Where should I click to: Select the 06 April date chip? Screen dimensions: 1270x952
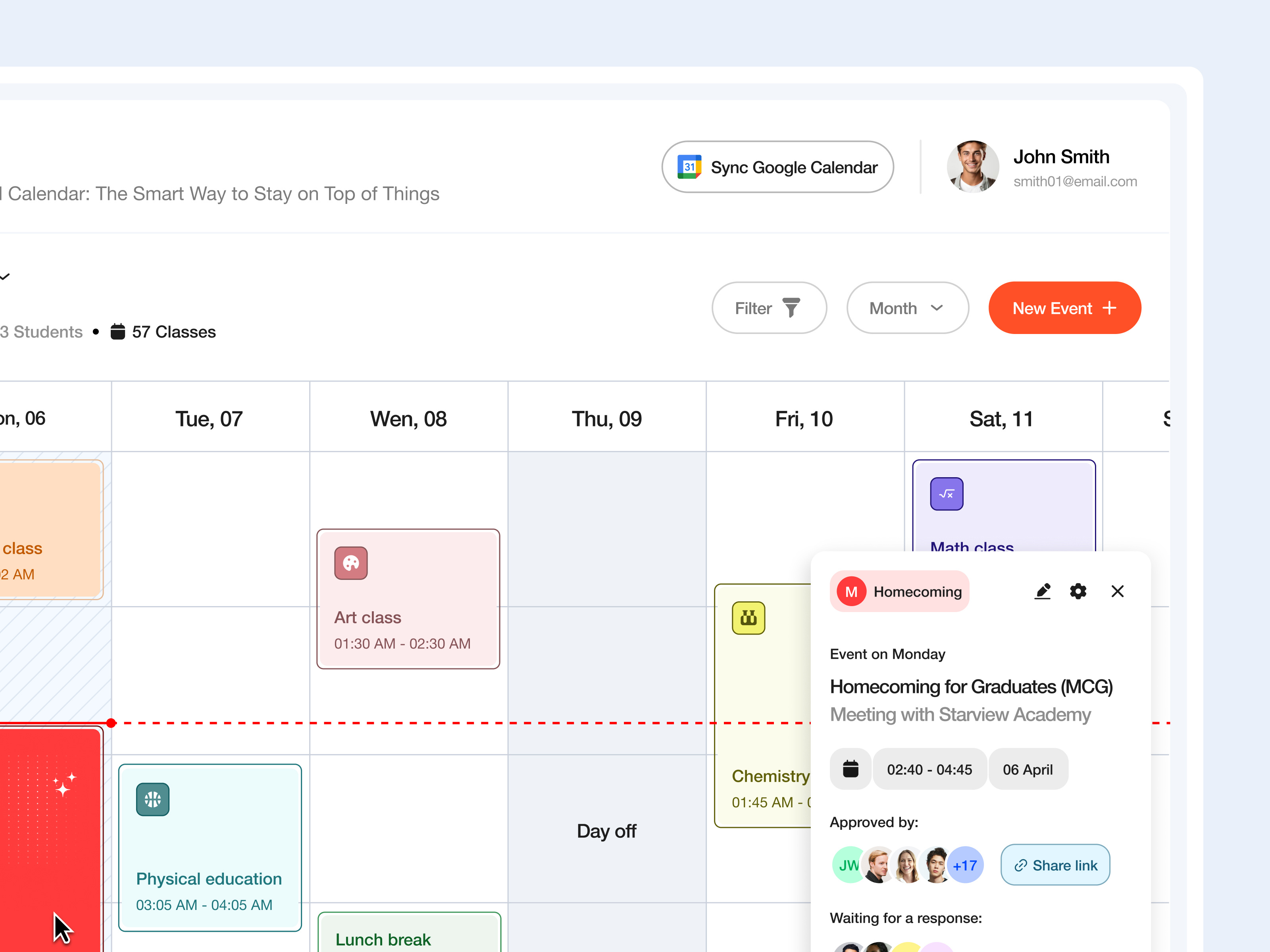[1028, 769]
